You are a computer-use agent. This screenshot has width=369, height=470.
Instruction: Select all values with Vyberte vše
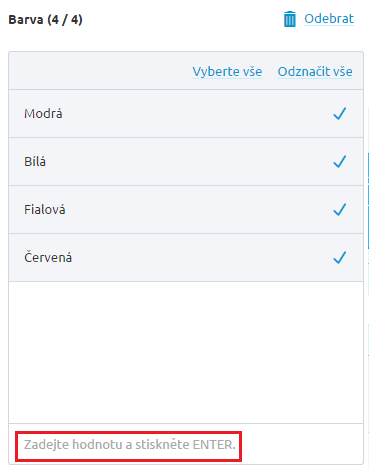point(227,72)
